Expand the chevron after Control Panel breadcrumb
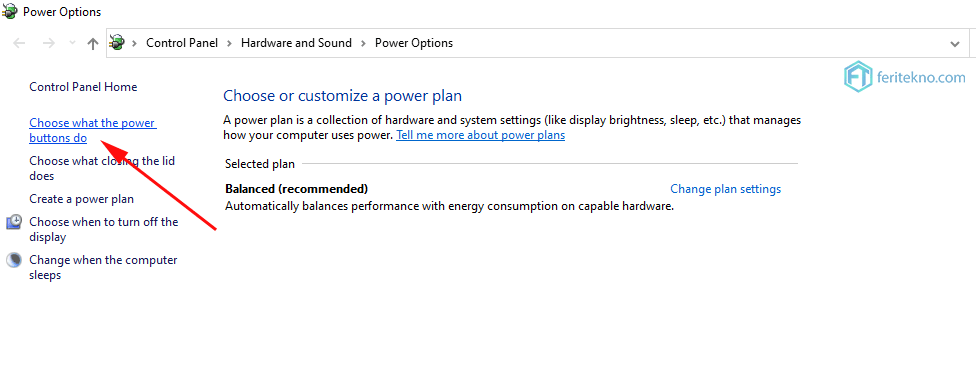976x372 pixels. tap(229, 43)
